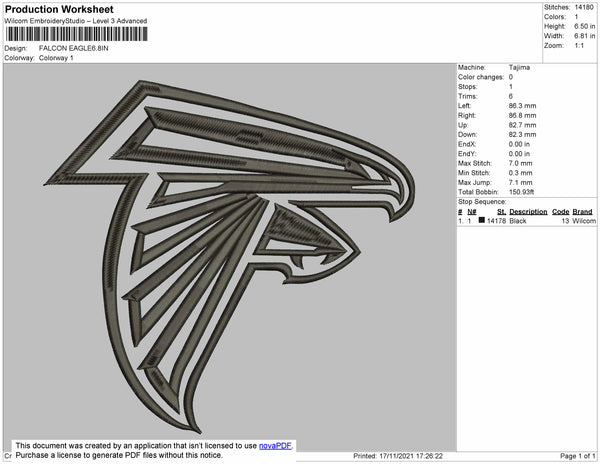Click the 'Purchase a license' notice line

pos(119,455)
